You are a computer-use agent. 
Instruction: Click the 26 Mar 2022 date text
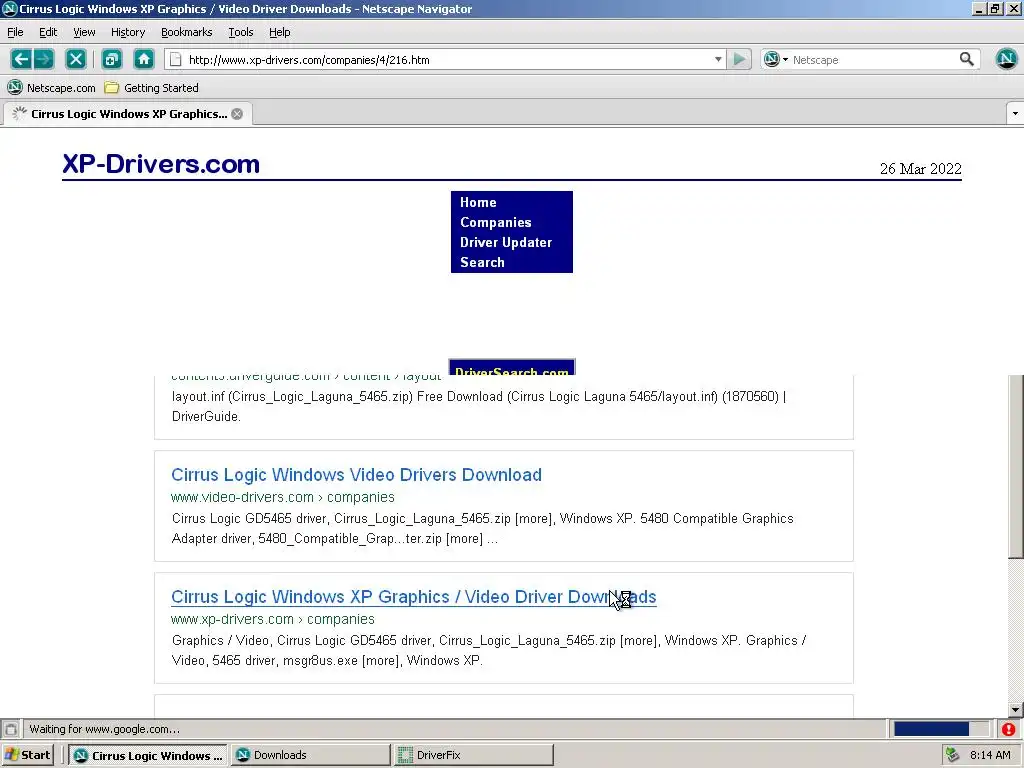920,168
